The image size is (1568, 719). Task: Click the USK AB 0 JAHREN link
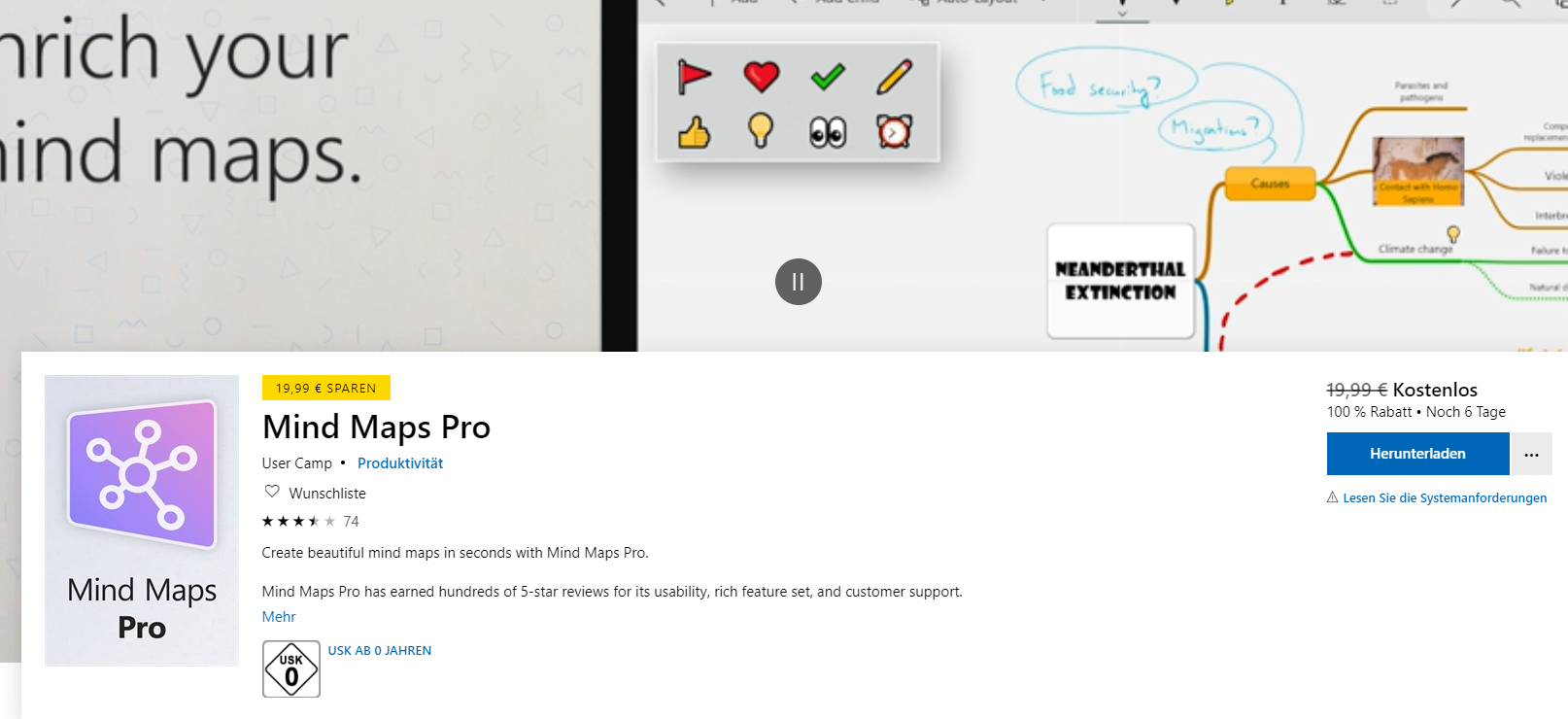380,651
